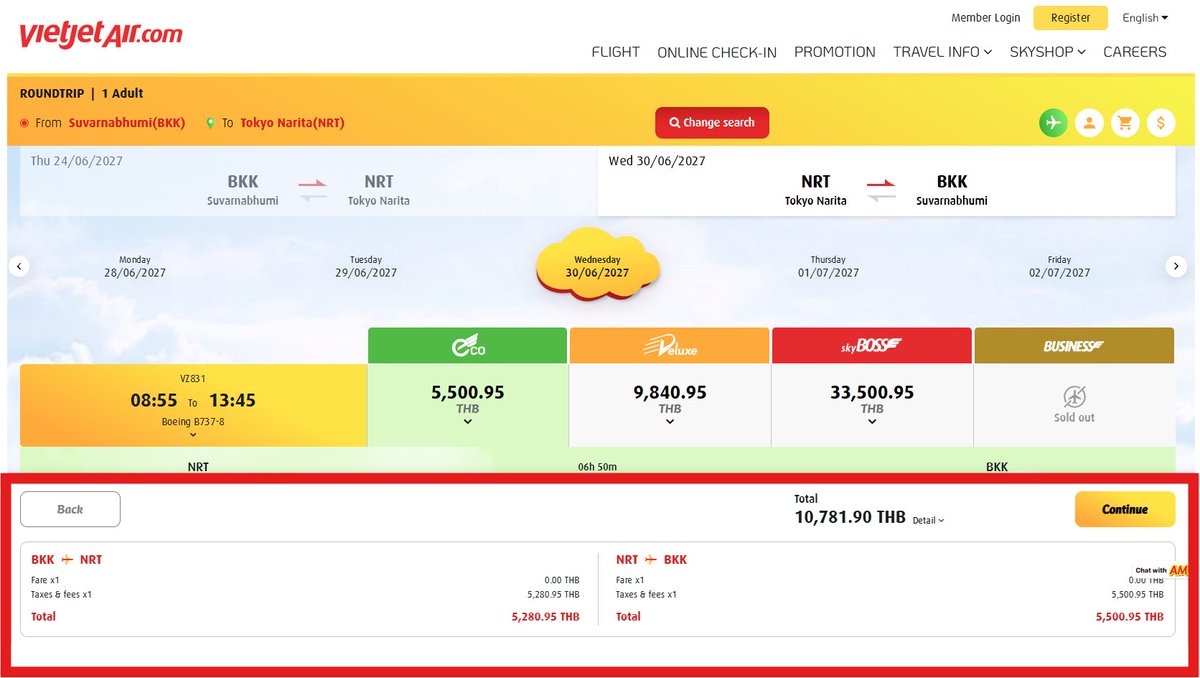Select the NRT to BKK return tab

886,181
